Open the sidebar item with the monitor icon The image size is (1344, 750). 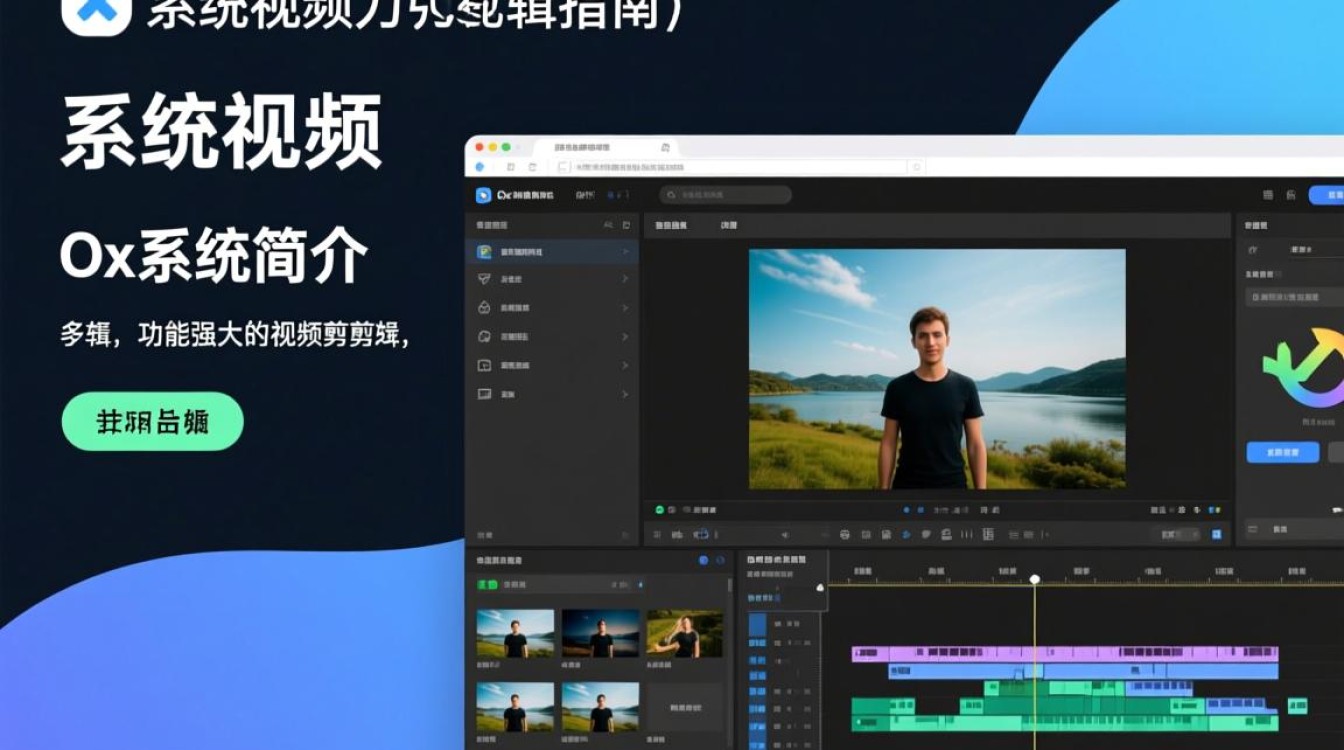pyautogui.click(x=551, y=394)
